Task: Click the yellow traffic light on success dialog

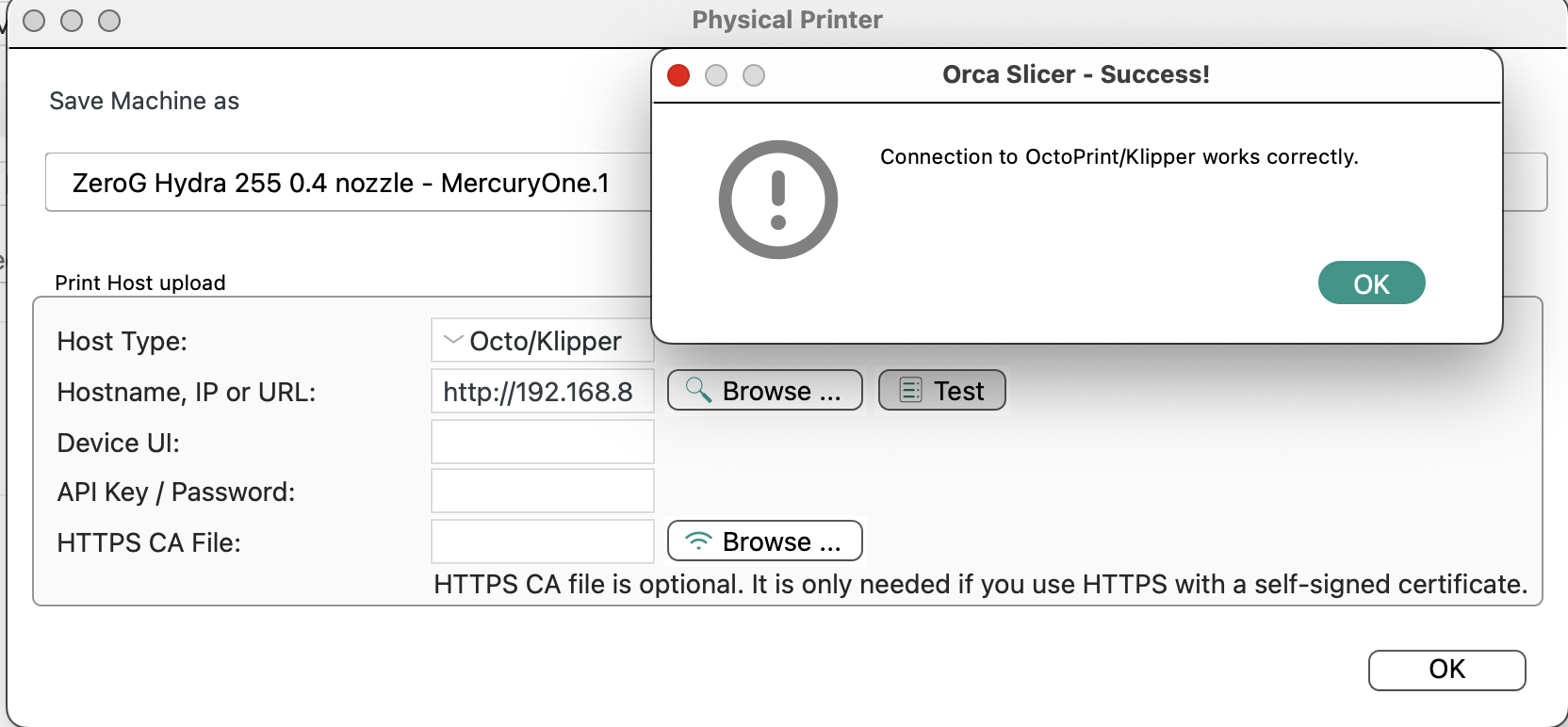Action: click(715, 75)
